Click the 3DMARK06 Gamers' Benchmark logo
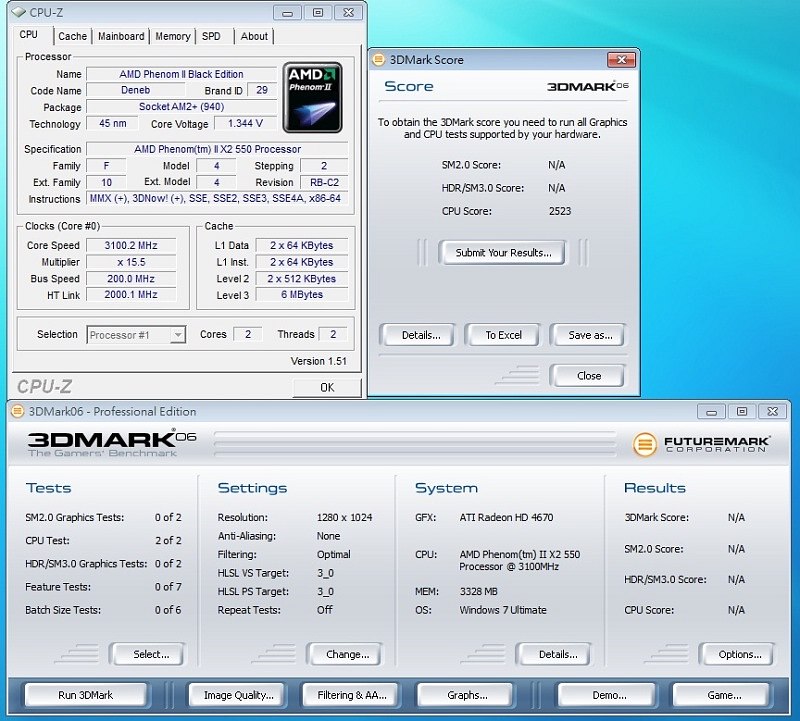This screenshot has width=800, height=721. (112, 444)
